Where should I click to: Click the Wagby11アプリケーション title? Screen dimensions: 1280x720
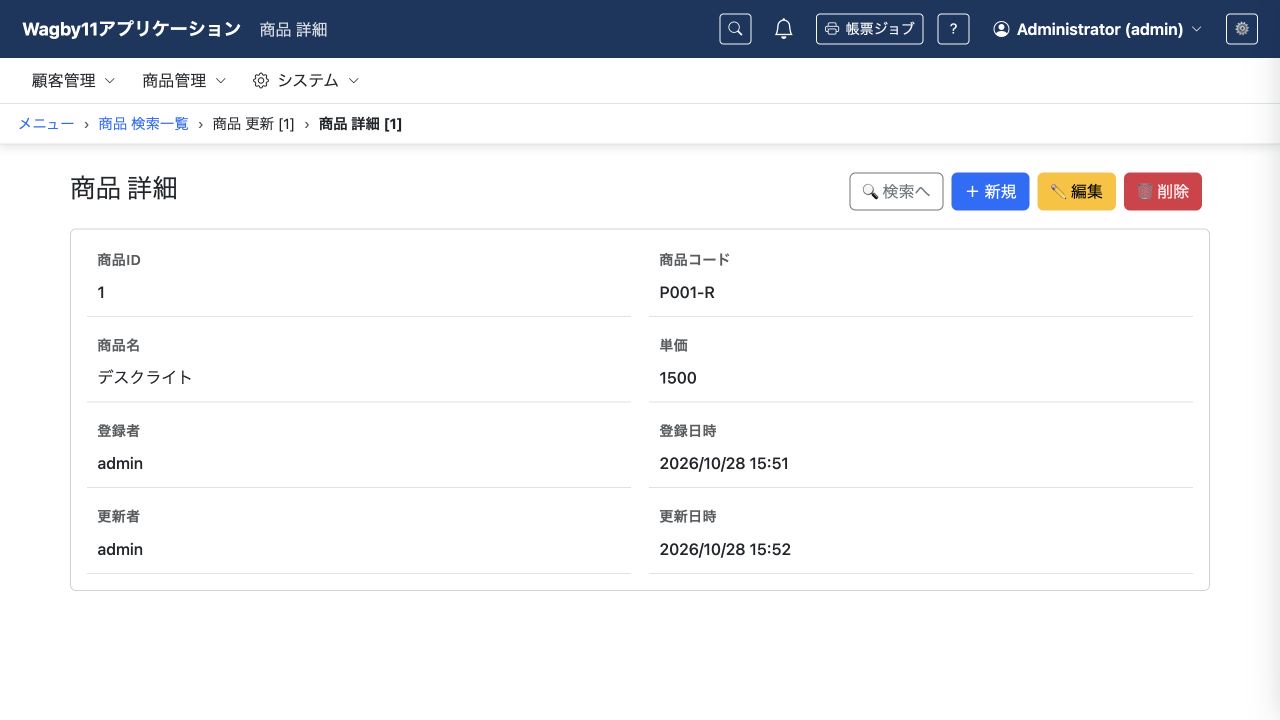[132, 29]
